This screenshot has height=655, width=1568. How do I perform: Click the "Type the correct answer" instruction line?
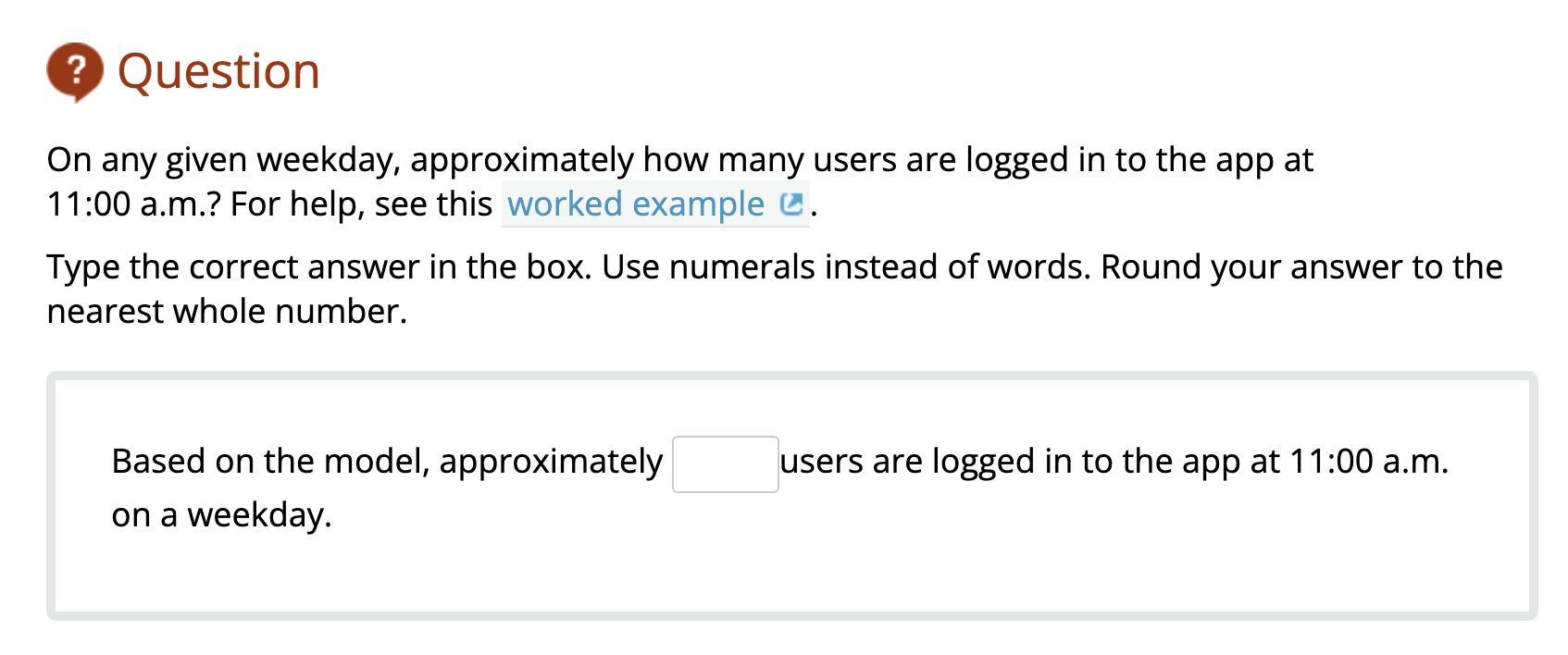click(775, 267)
